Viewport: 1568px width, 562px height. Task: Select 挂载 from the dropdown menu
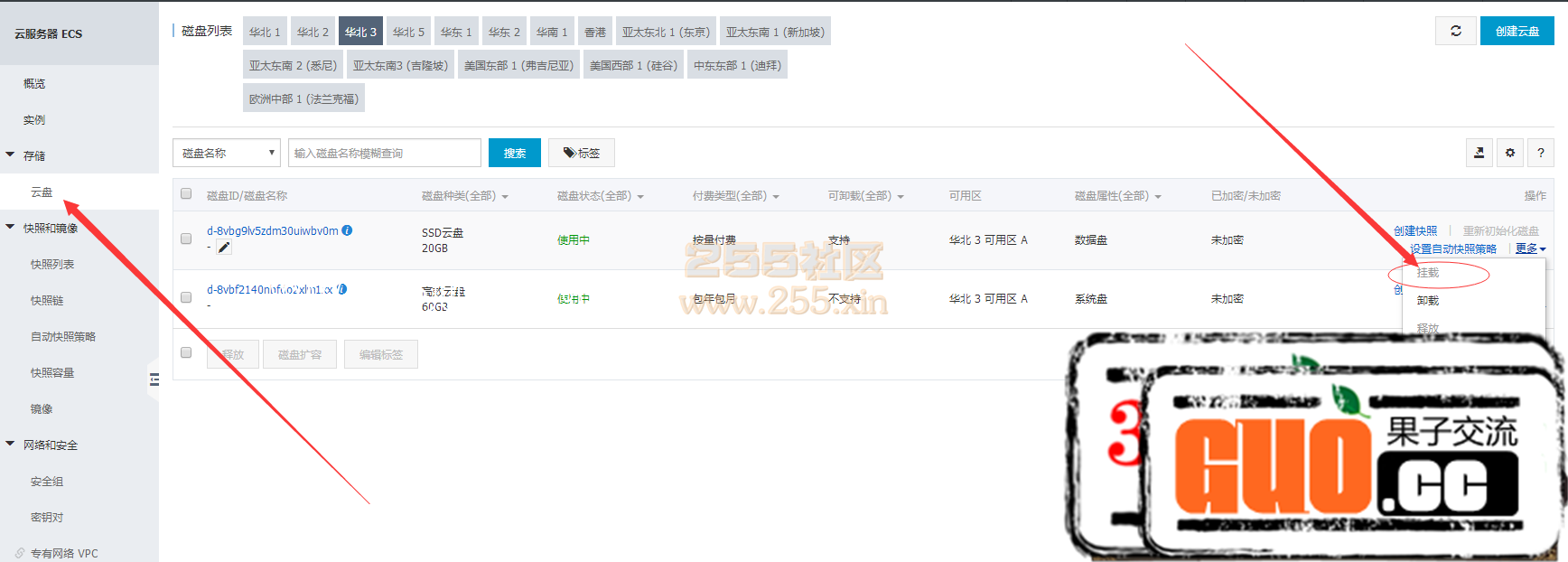coord(1428,273)
